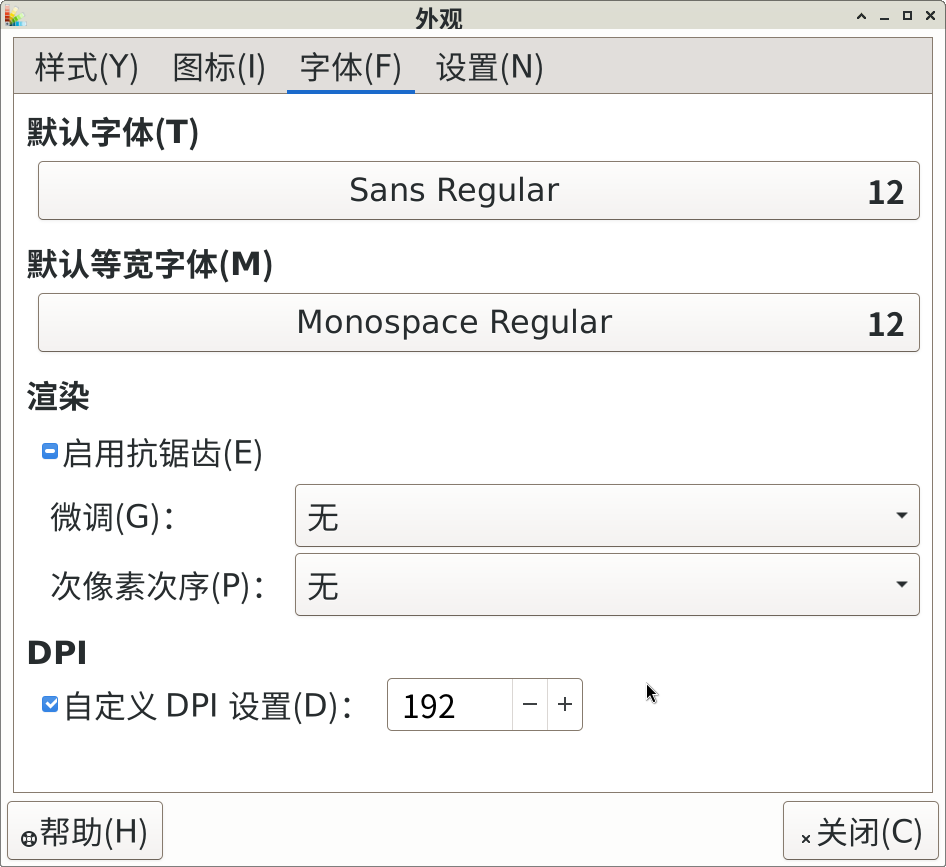946x867 pixels.
Task: Click the DPI value field showing 192
Action: point(450,706)
